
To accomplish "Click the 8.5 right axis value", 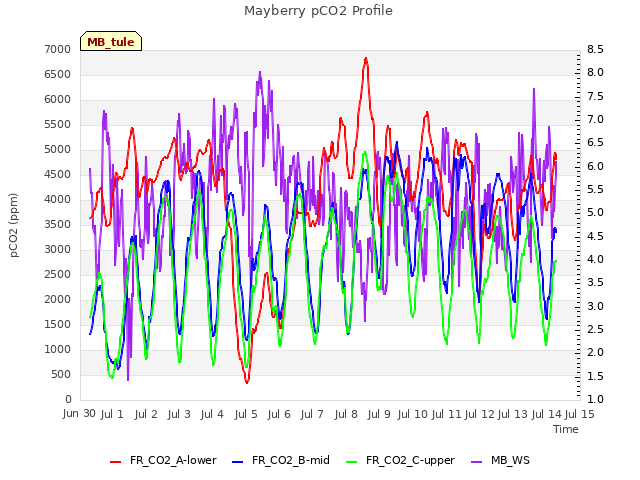I will click(595, 49).
